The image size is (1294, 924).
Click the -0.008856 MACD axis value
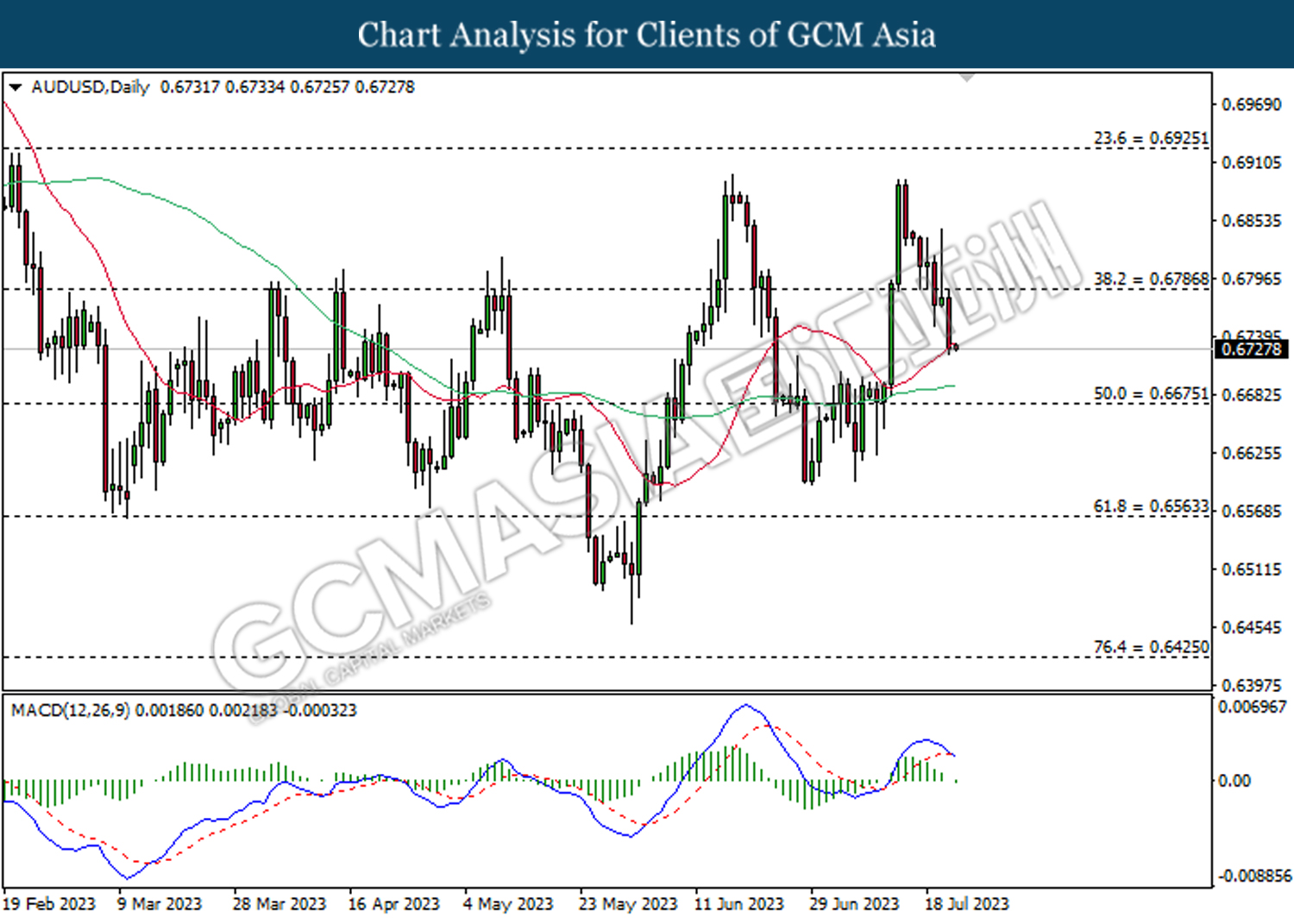(1253, 876)
